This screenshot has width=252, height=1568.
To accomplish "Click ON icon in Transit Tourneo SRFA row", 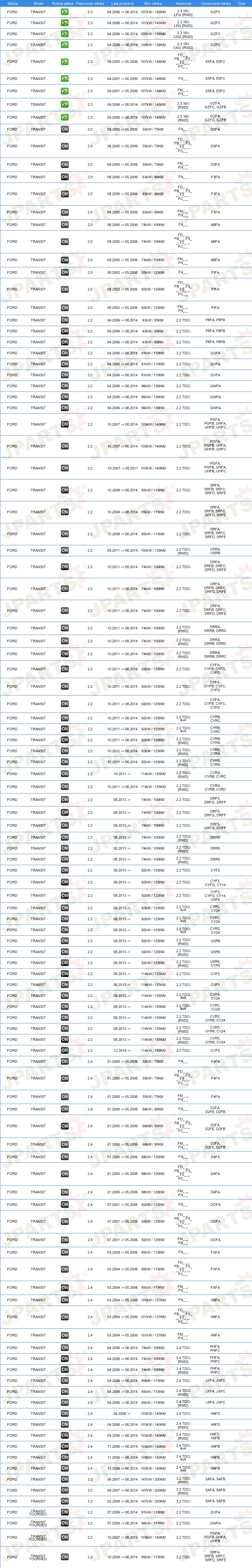I will 64,1557.
